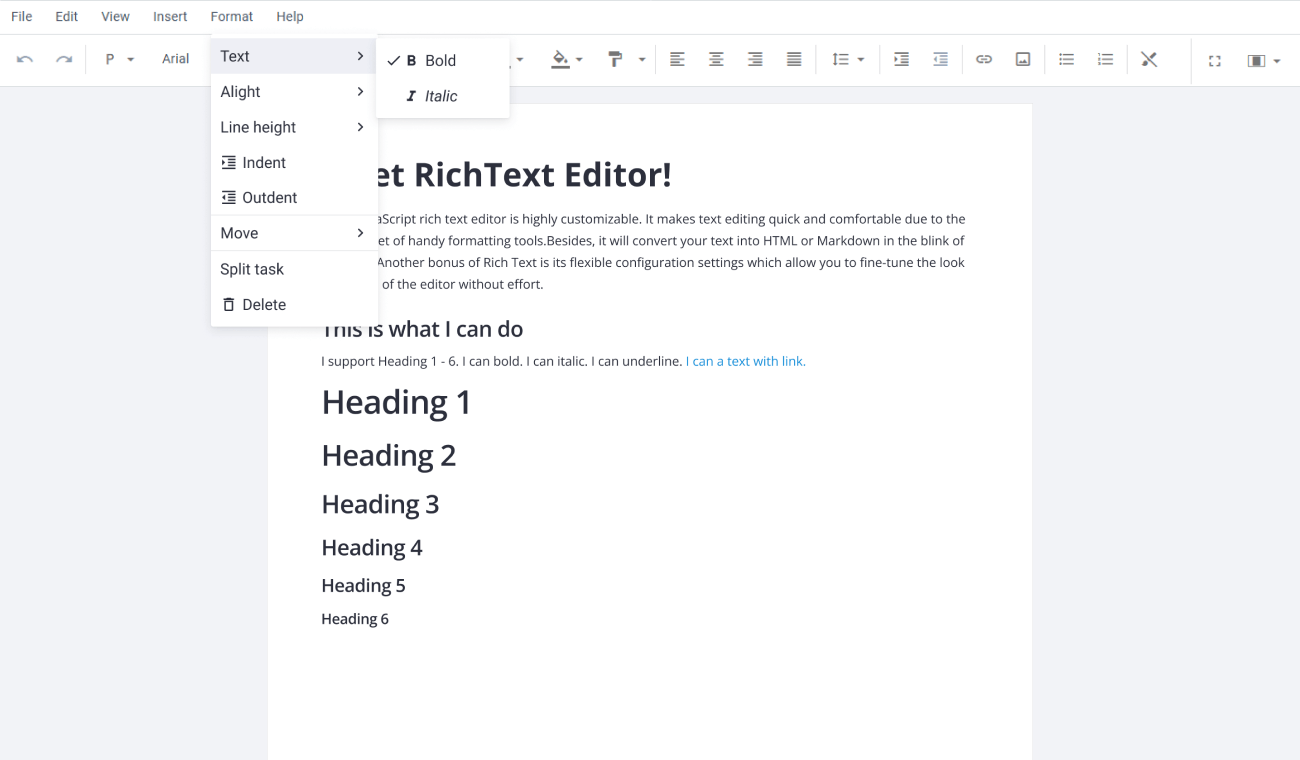Click the Undo arrow icon

click(25, 60)
